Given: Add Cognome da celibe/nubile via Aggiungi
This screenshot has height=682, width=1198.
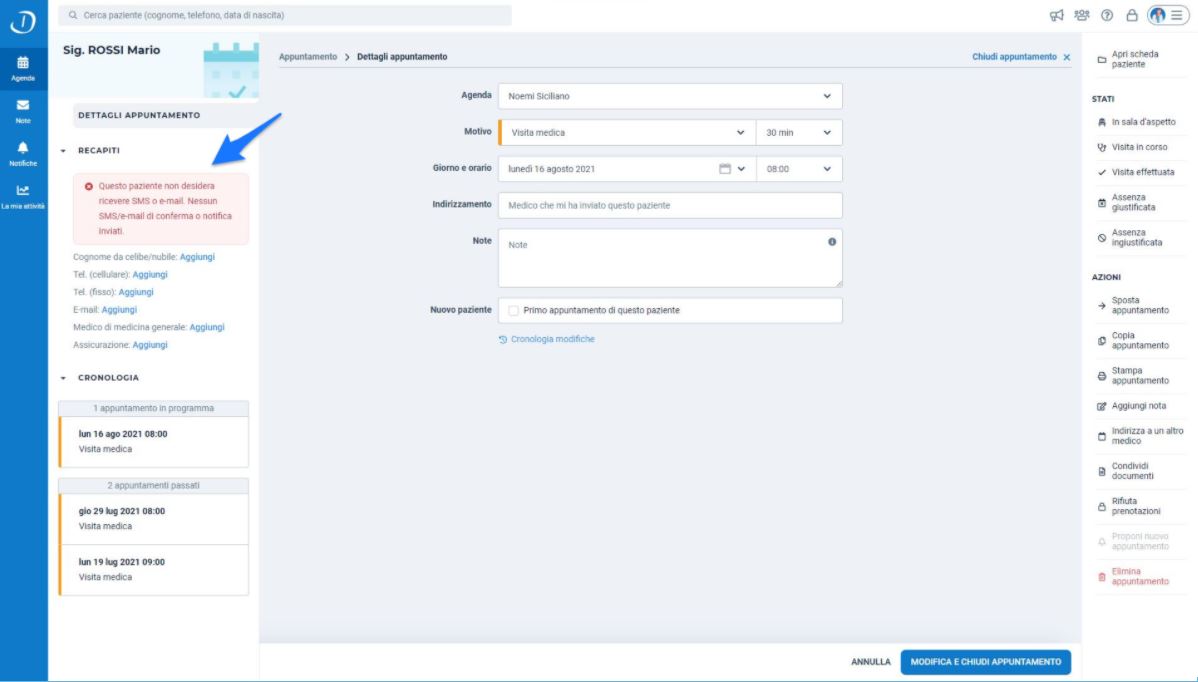Looking at the screenshot, I should pos(197,257).
